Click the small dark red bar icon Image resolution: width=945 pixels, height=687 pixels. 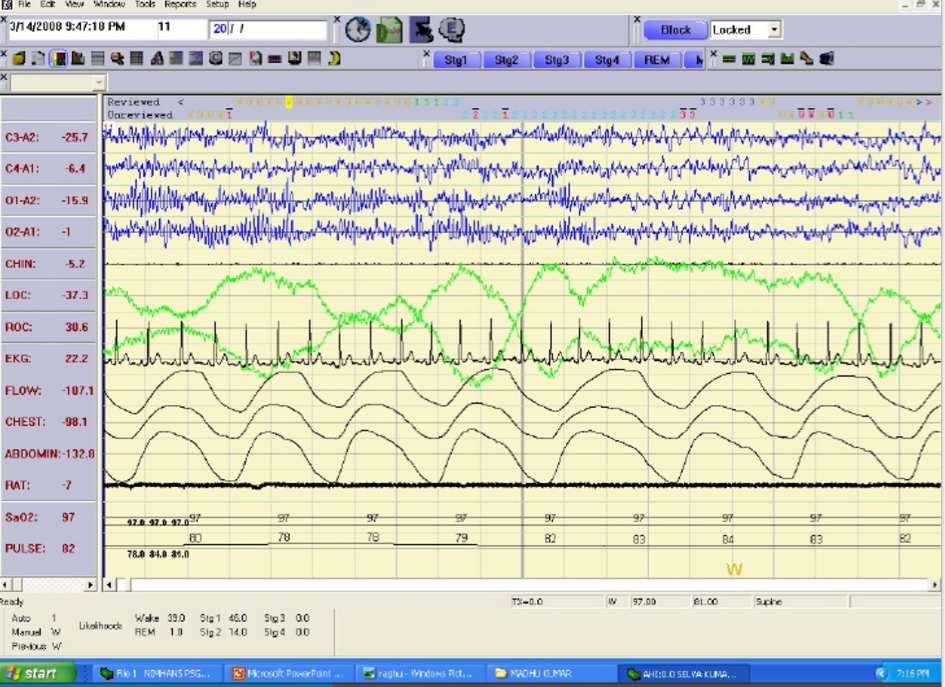pyautogui.click(x=275, y=59)
